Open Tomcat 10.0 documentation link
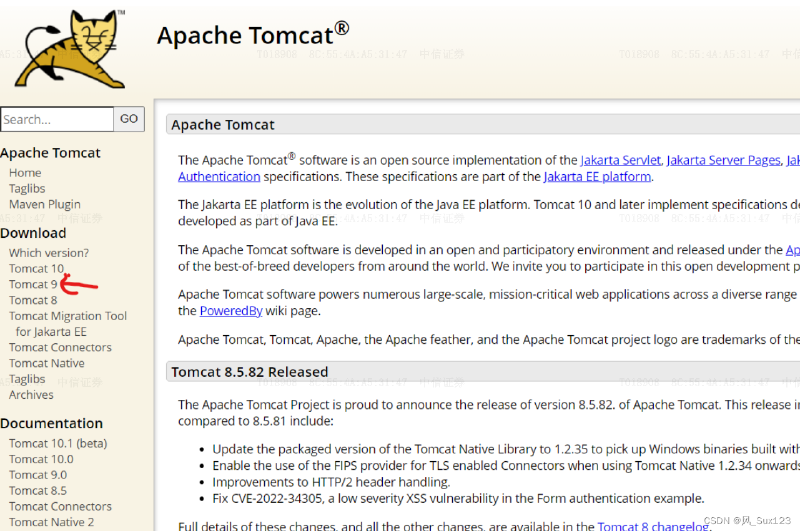Viewport: 800px width, 531px height. [41, 460]
